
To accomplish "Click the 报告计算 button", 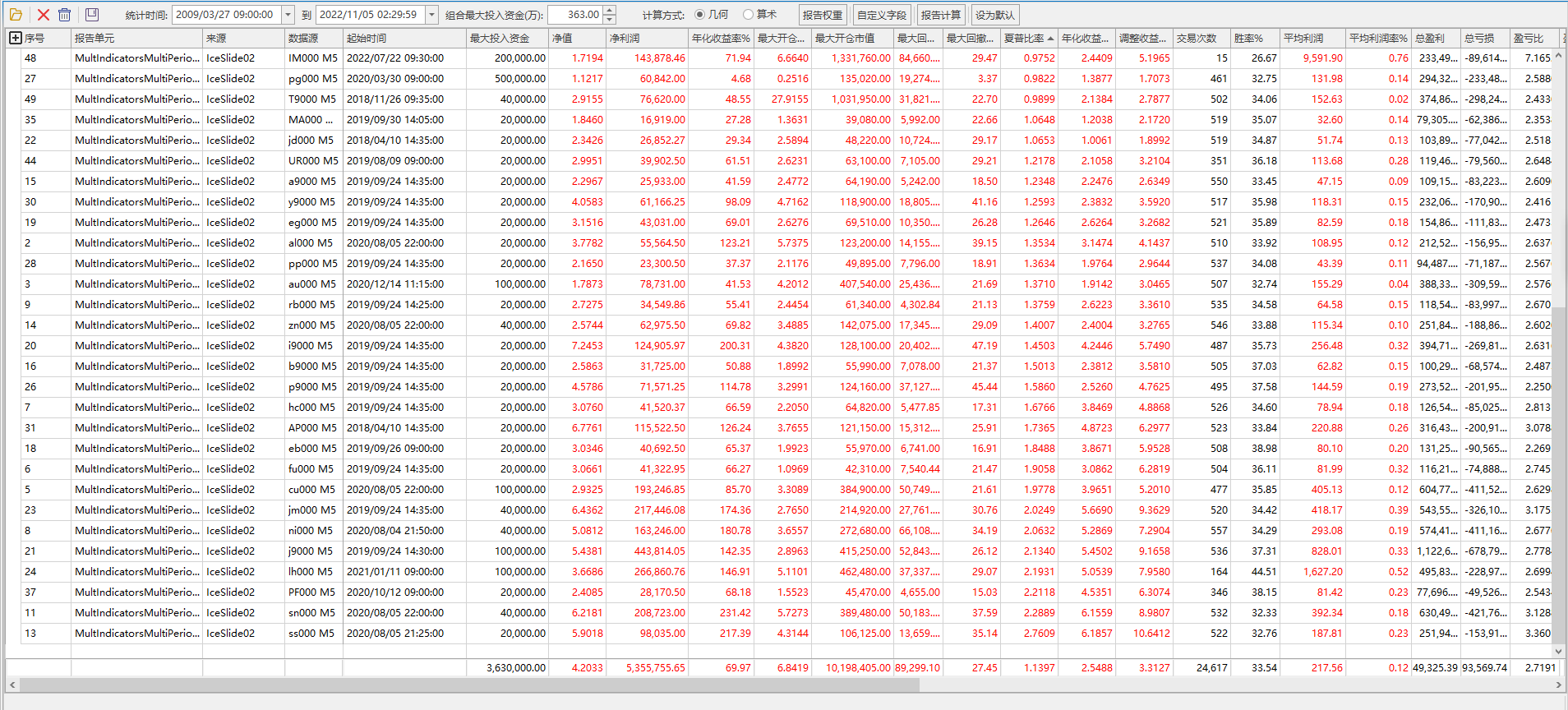I will 940,15.
